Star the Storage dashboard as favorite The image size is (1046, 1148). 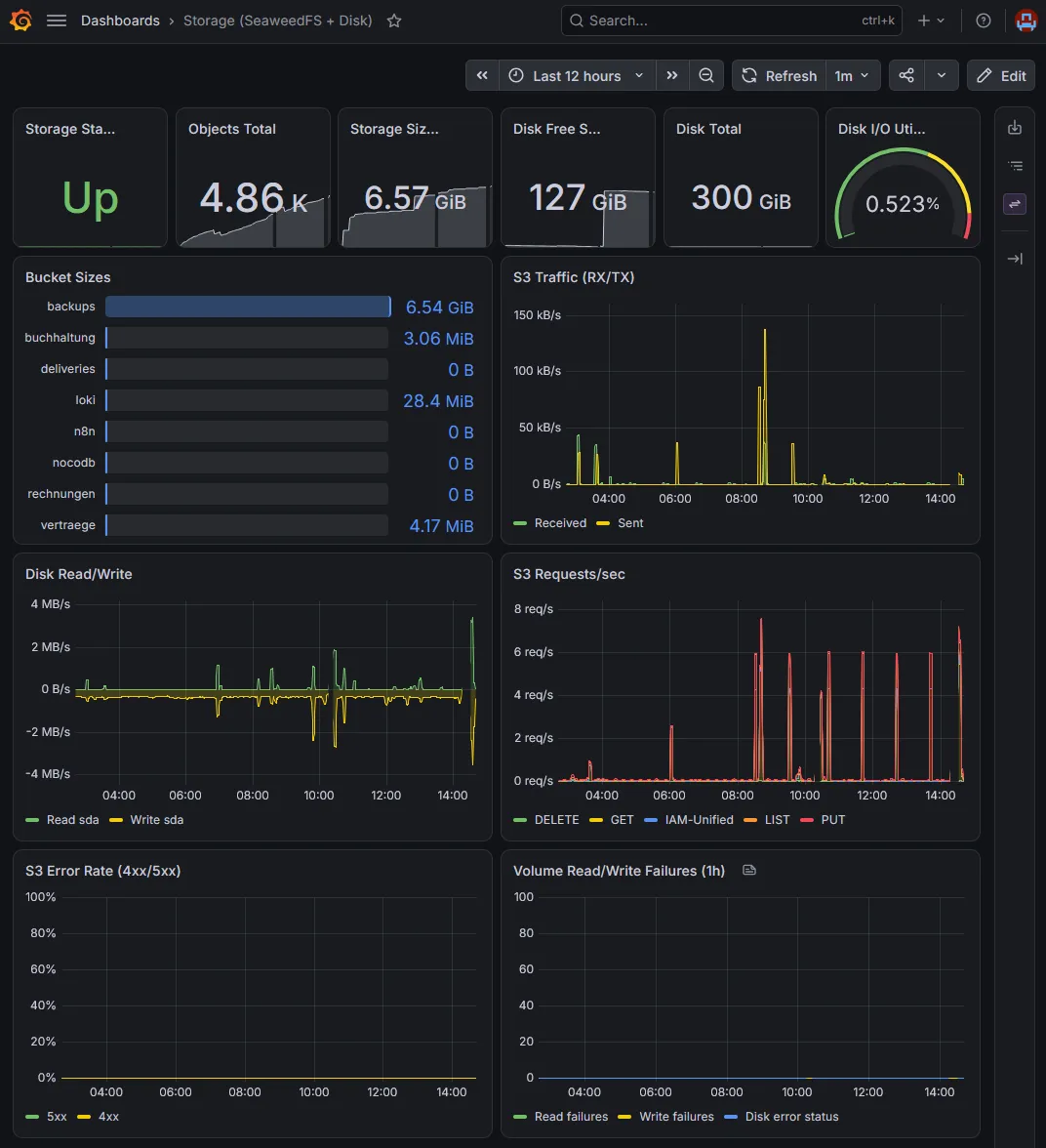click(x=394, y=20)
